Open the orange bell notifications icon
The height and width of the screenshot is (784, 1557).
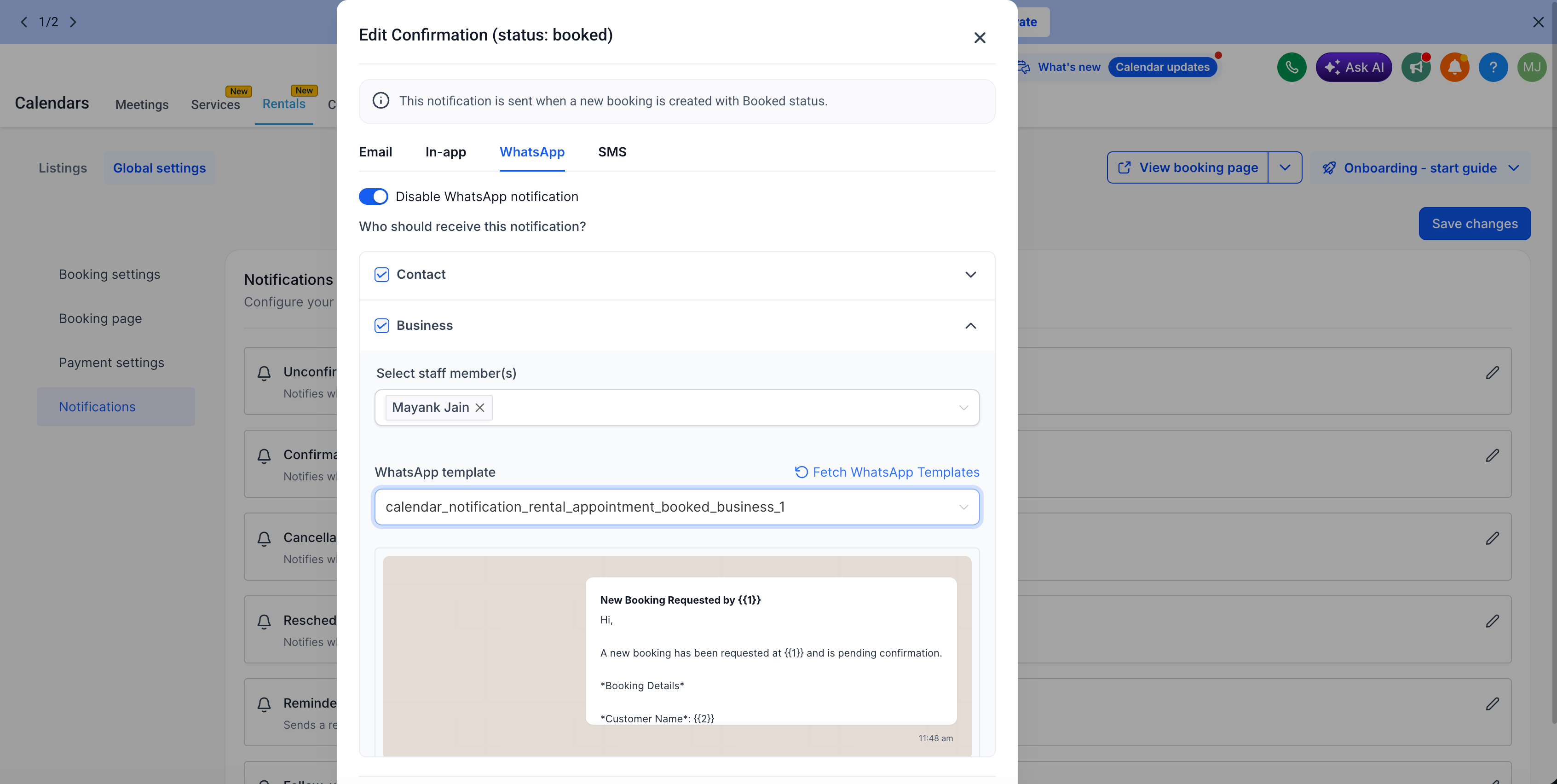point(1455,67)
